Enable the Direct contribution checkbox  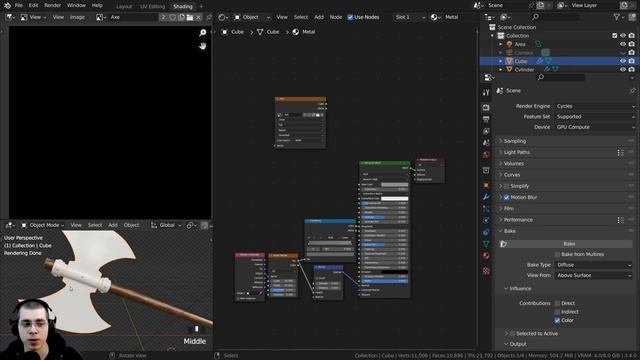[x=557, y=303]
